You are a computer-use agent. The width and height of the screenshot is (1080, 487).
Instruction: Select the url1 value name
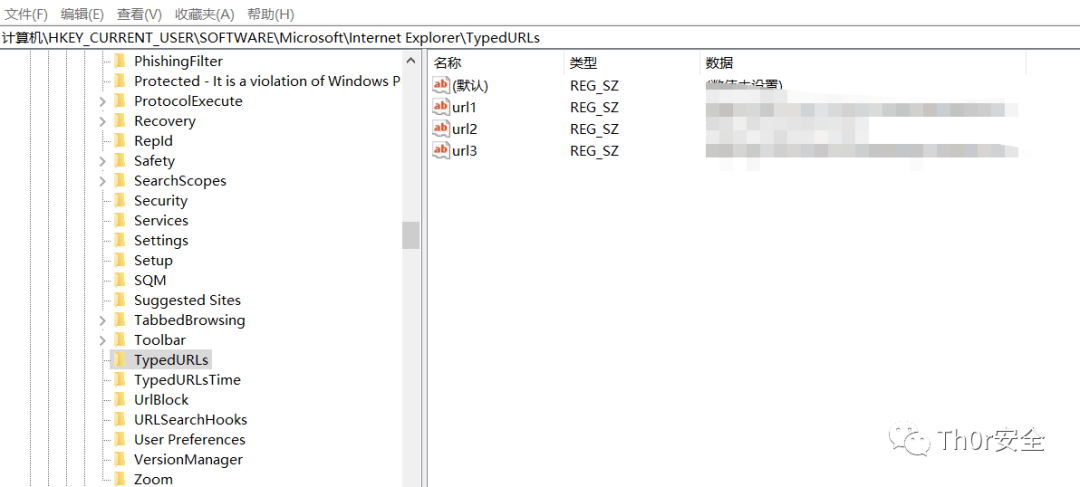(464, 107)
